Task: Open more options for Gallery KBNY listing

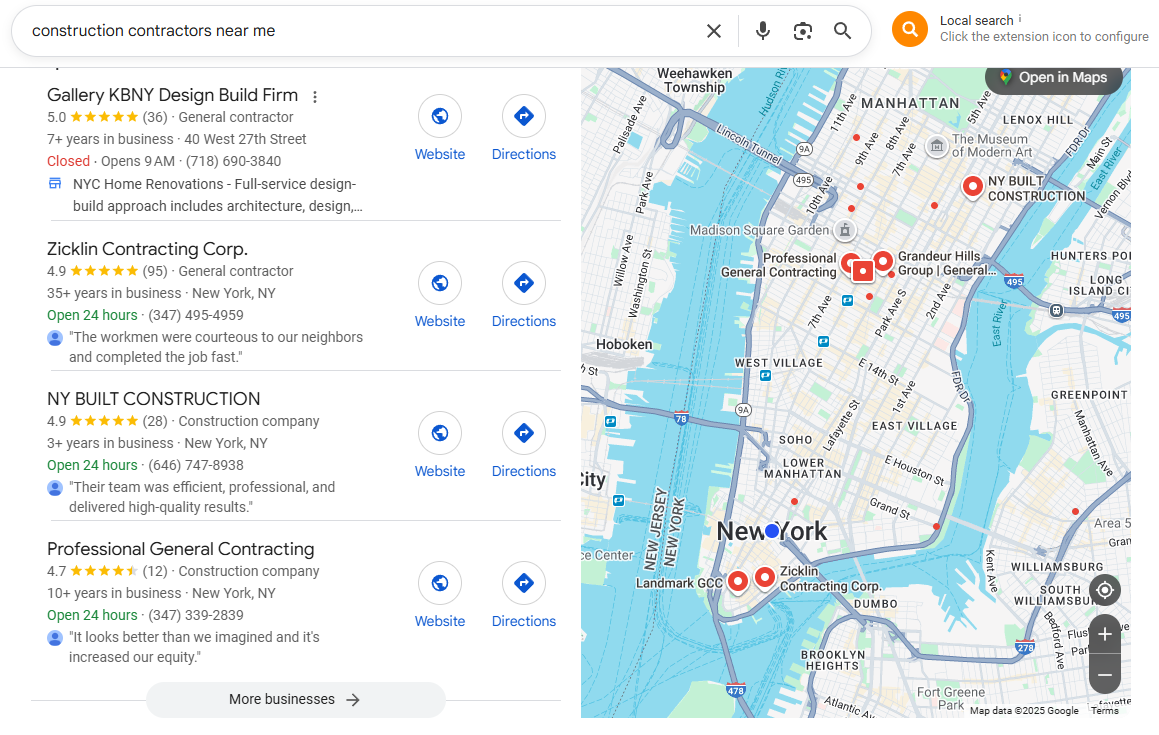Action: point(315,97)
